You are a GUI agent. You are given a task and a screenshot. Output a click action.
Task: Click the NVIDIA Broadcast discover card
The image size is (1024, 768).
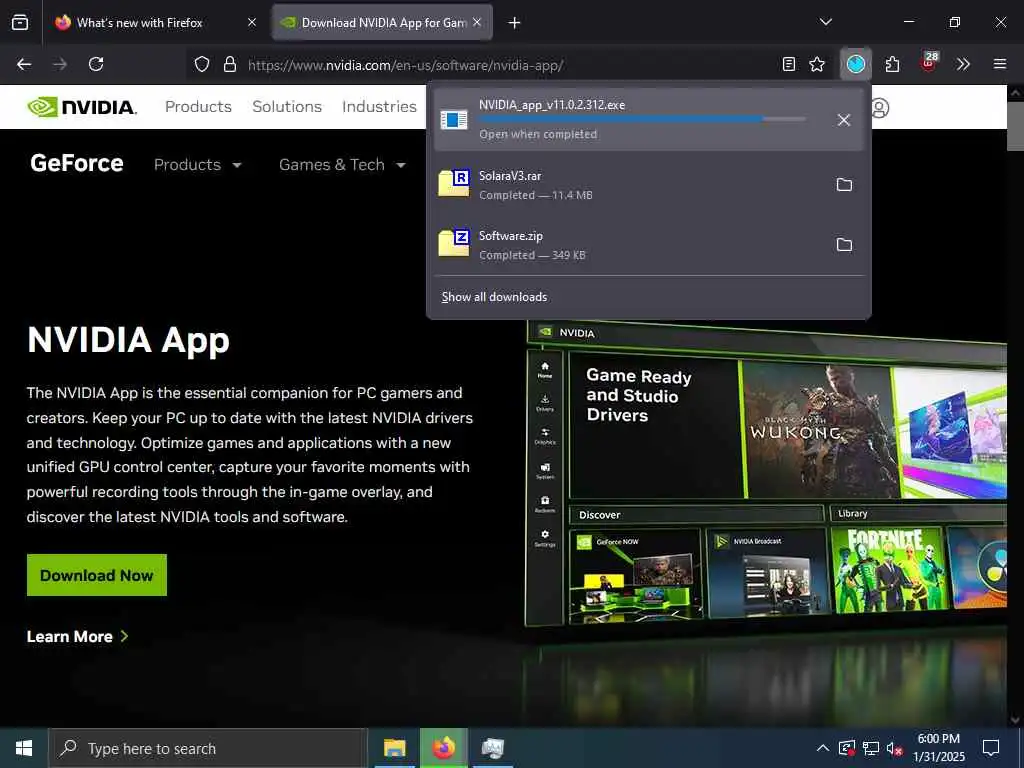pyautogui.click(x=767, y=573)
